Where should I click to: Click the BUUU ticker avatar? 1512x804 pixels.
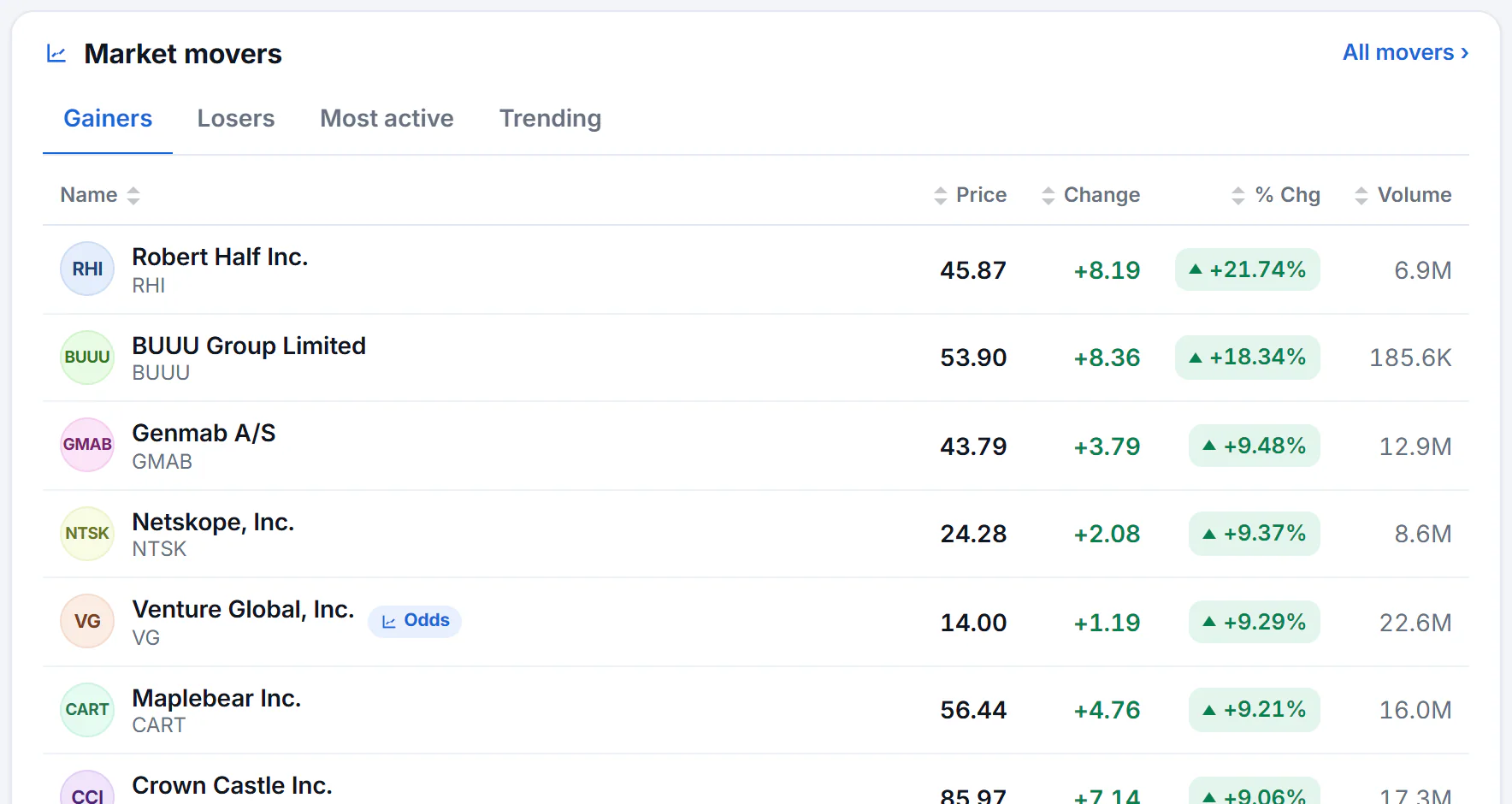pos(87,358)
